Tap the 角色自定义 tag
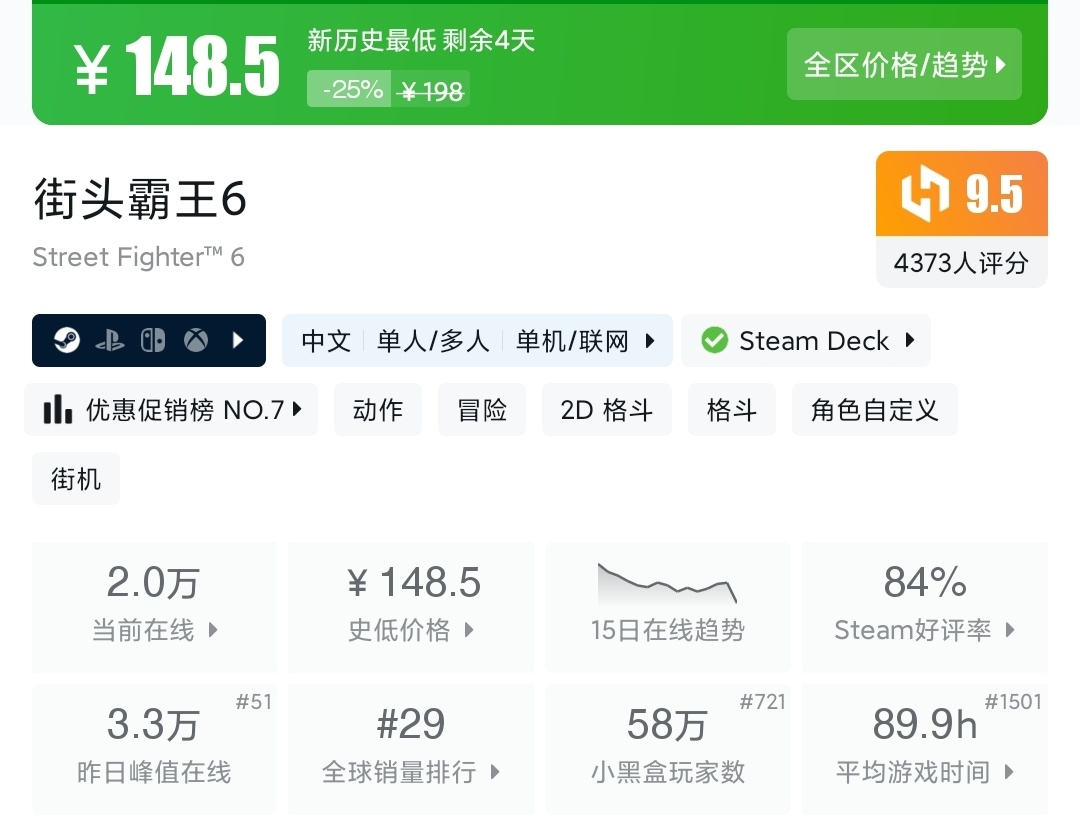 point(874,410)
